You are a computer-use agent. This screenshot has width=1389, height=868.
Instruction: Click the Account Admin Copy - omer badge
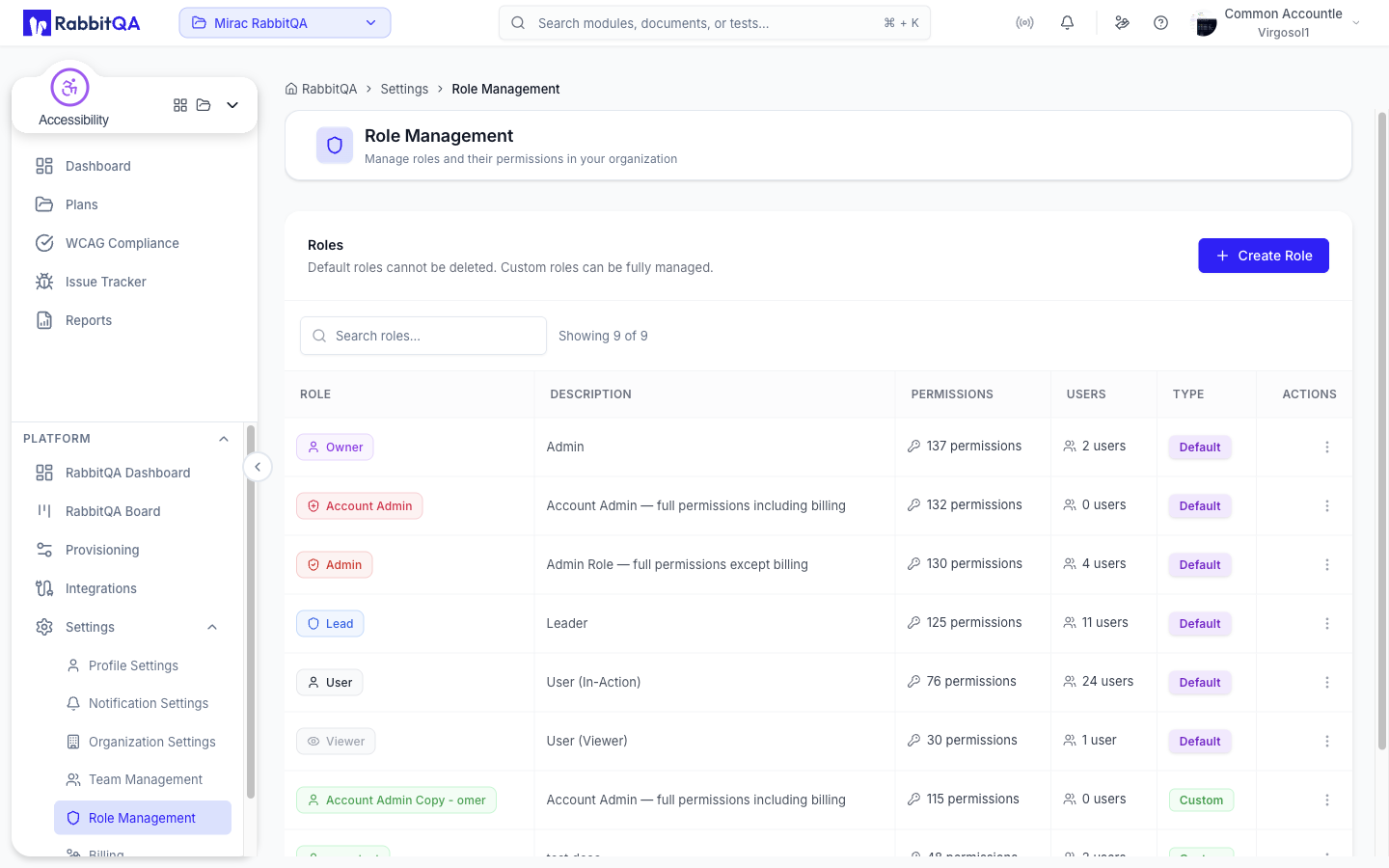[x=396, y=800]
